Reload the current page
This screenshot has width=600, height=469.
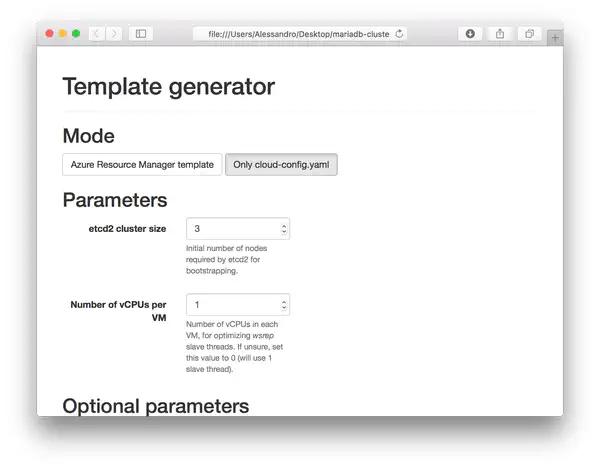(x=400, y=33)
